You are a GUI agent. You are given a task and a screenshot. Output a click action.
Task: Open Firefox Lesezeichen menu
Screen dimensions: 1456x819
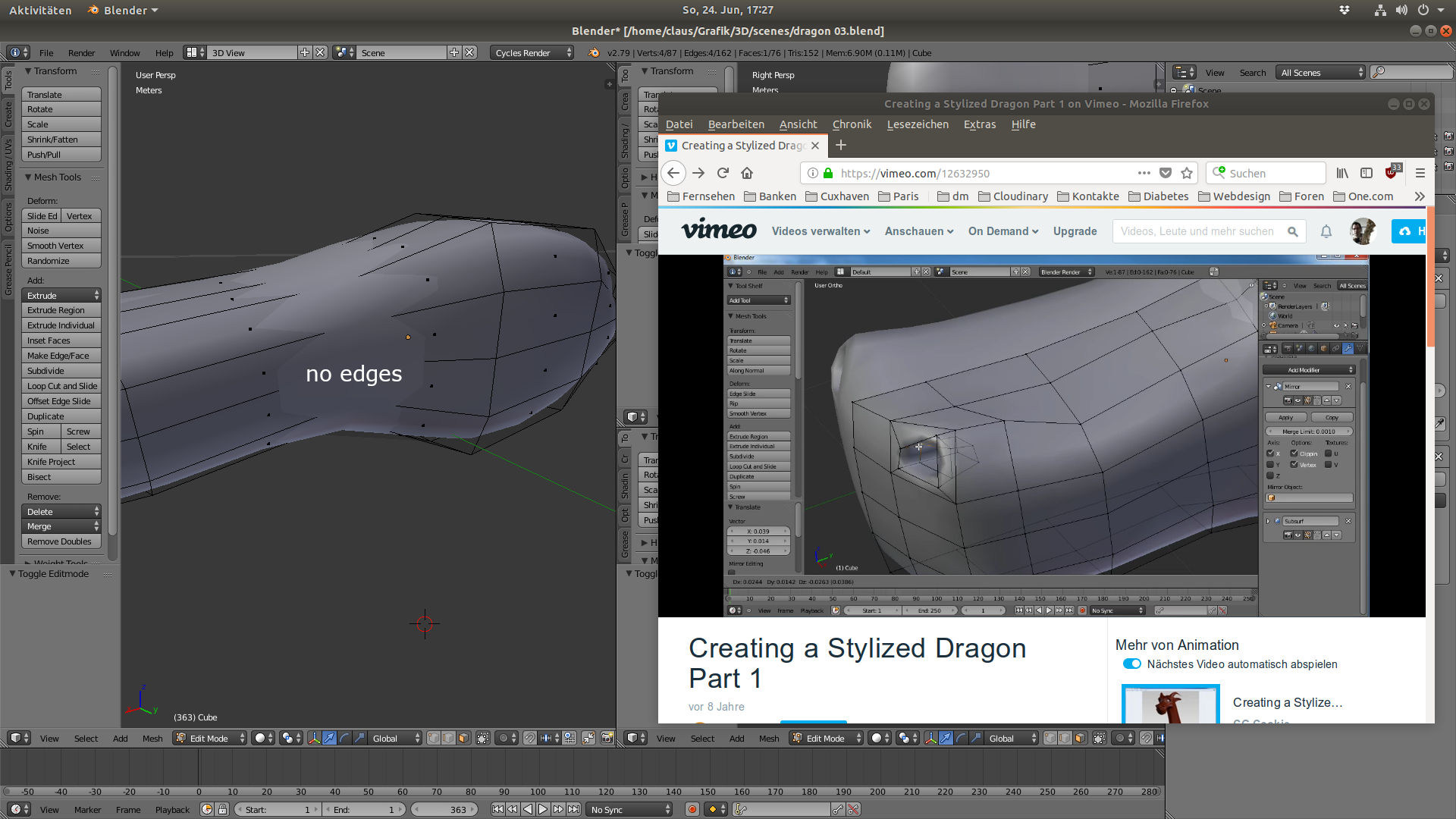[x=918, y=124]
